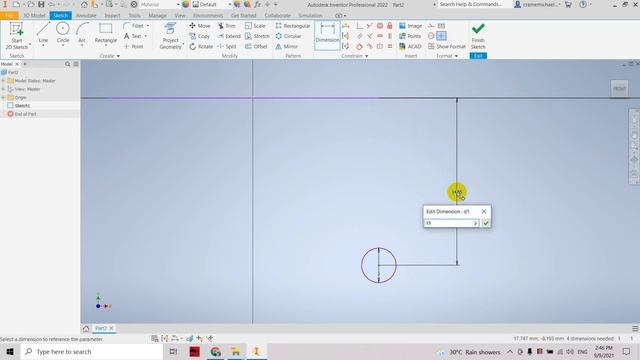Click the color wheel appearance swatch
640x360 pixels.
point(186,4)
